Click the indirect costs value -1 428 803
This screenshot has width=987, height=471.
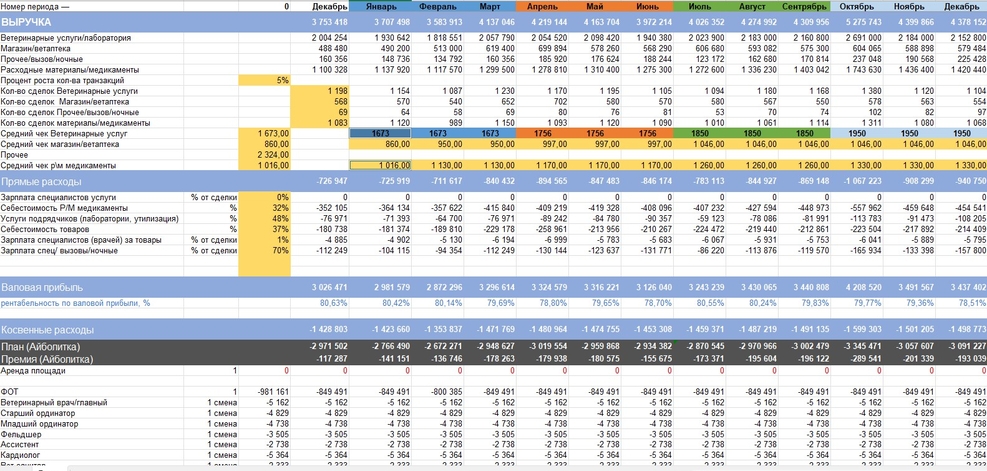coord(328,330)
